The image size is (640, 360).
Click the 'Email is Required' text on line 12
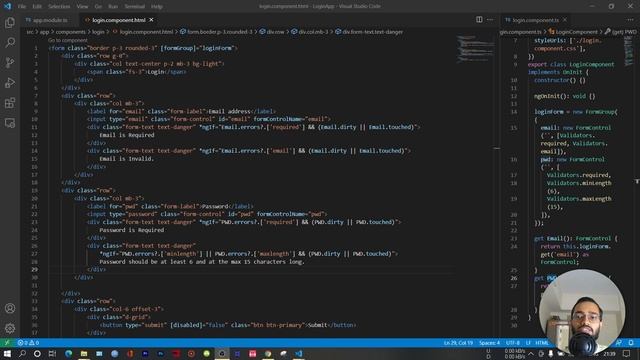pyautogui.click(x=127, y=135)
